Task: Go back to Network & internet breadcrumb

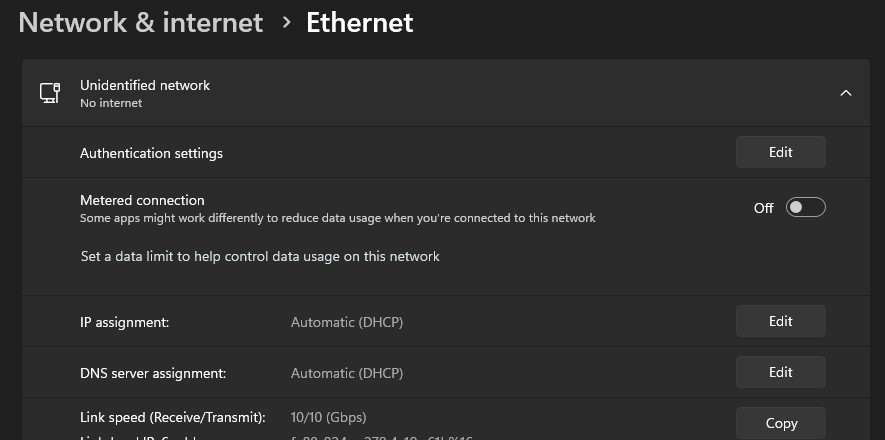Action: click(x=141, y=23)
